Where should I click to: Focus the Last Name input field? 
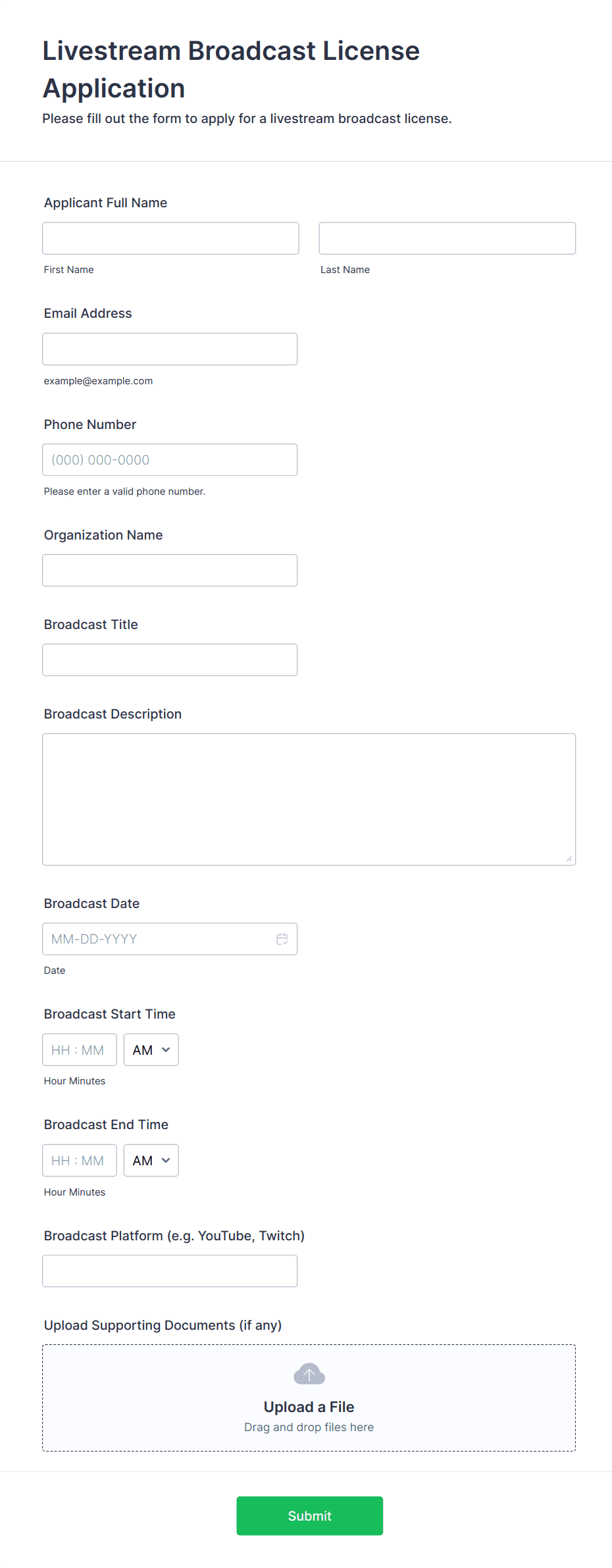[447, 238]
